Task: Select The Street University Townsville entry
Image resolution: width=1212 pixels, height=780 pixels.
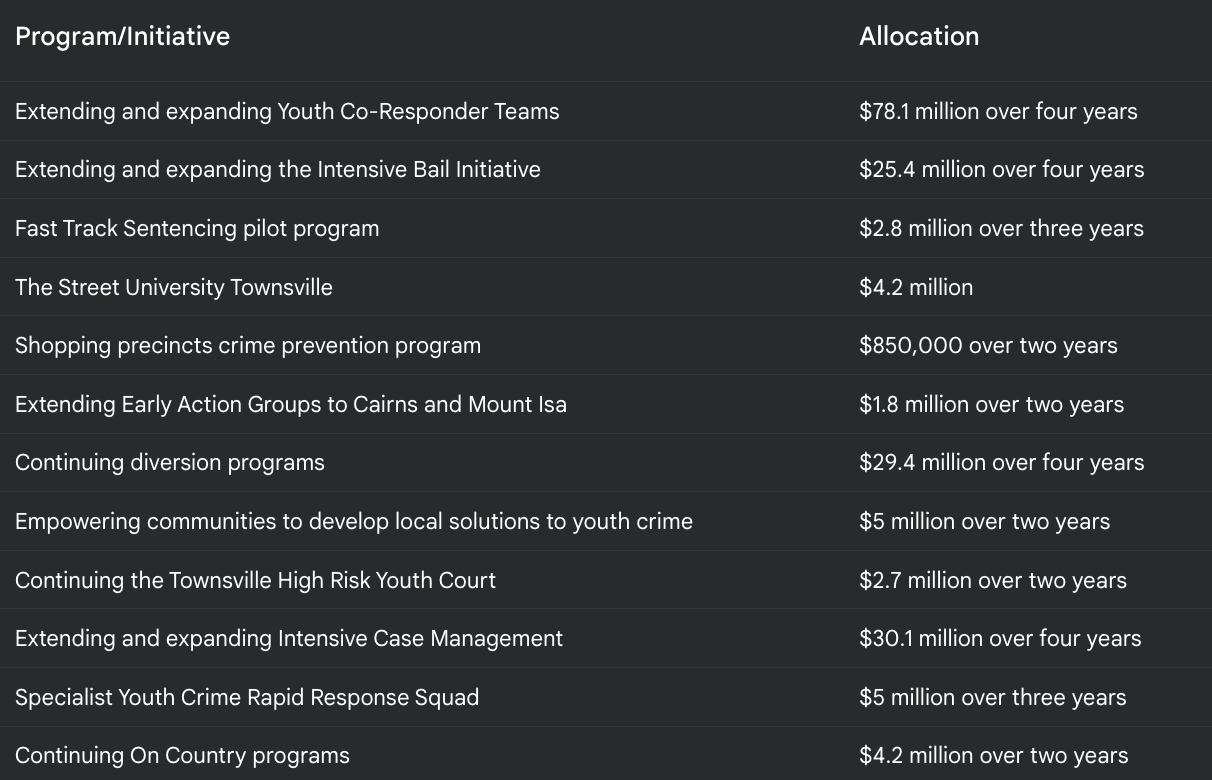Action: 173,287
